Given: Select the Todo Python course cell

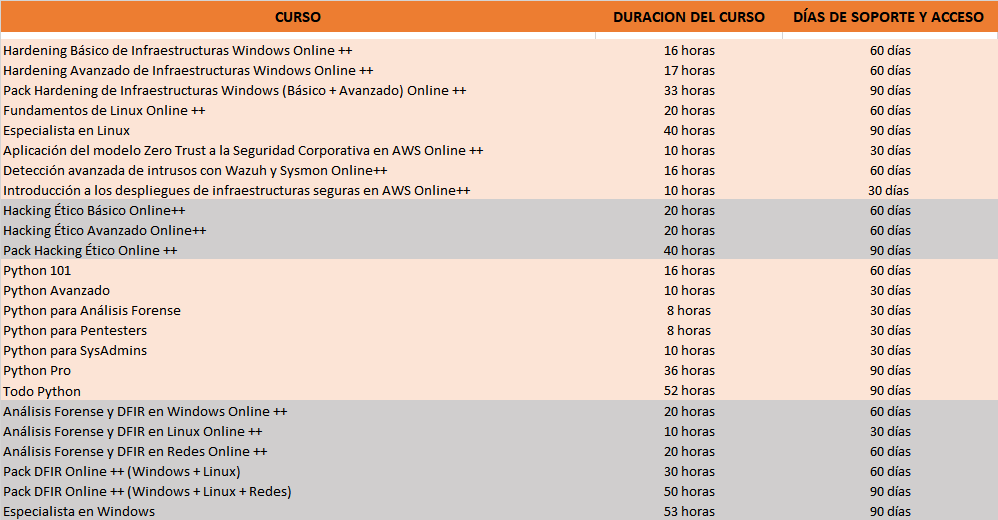Looking at the screenshot, I should pyautogui.click(x=41, y=391).
